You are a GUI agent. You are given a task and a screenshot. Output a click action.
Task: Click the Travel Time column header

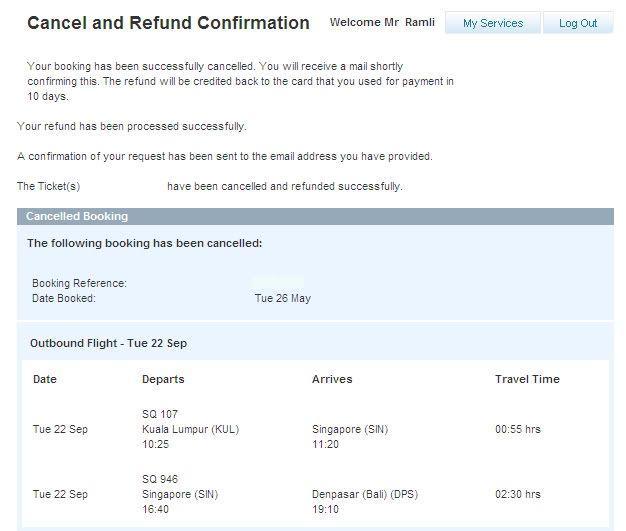coord(527,379)
